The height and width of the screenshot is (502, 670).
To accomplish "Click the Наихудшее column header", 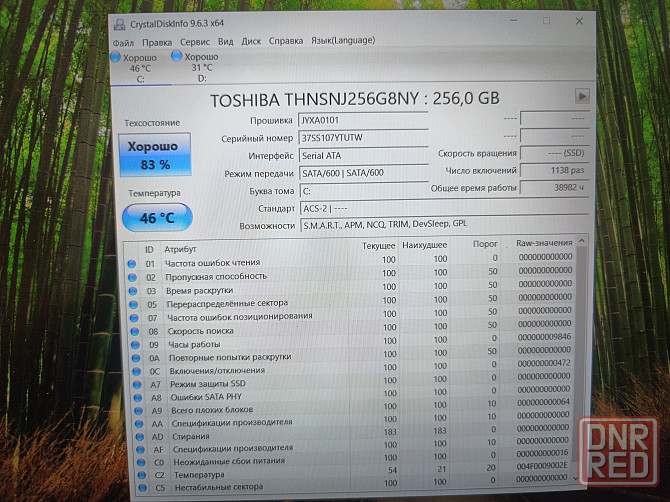I will tap(424, 245).
